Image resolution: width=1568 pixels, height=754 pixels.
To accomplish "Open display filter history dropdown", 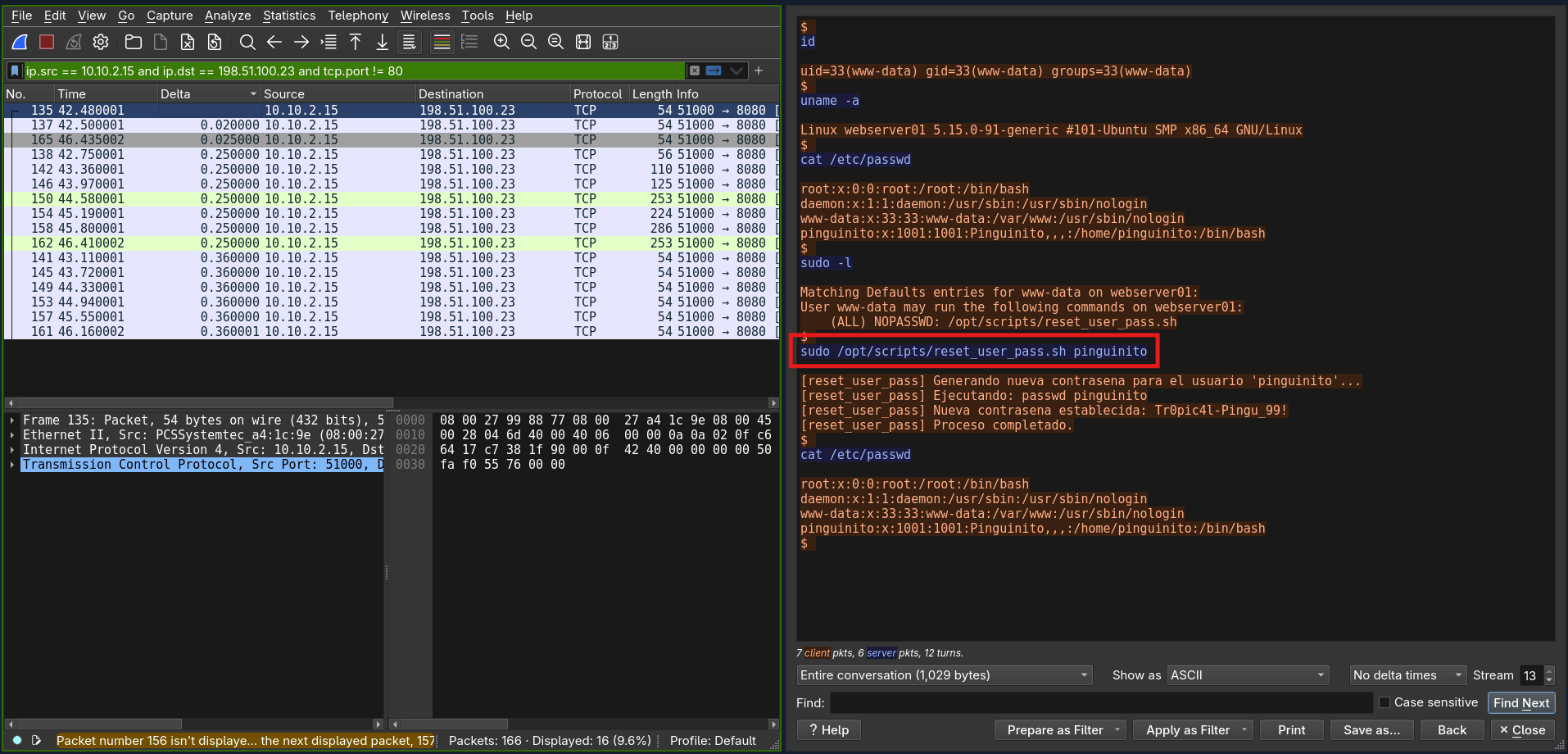I will coord(736,71).
